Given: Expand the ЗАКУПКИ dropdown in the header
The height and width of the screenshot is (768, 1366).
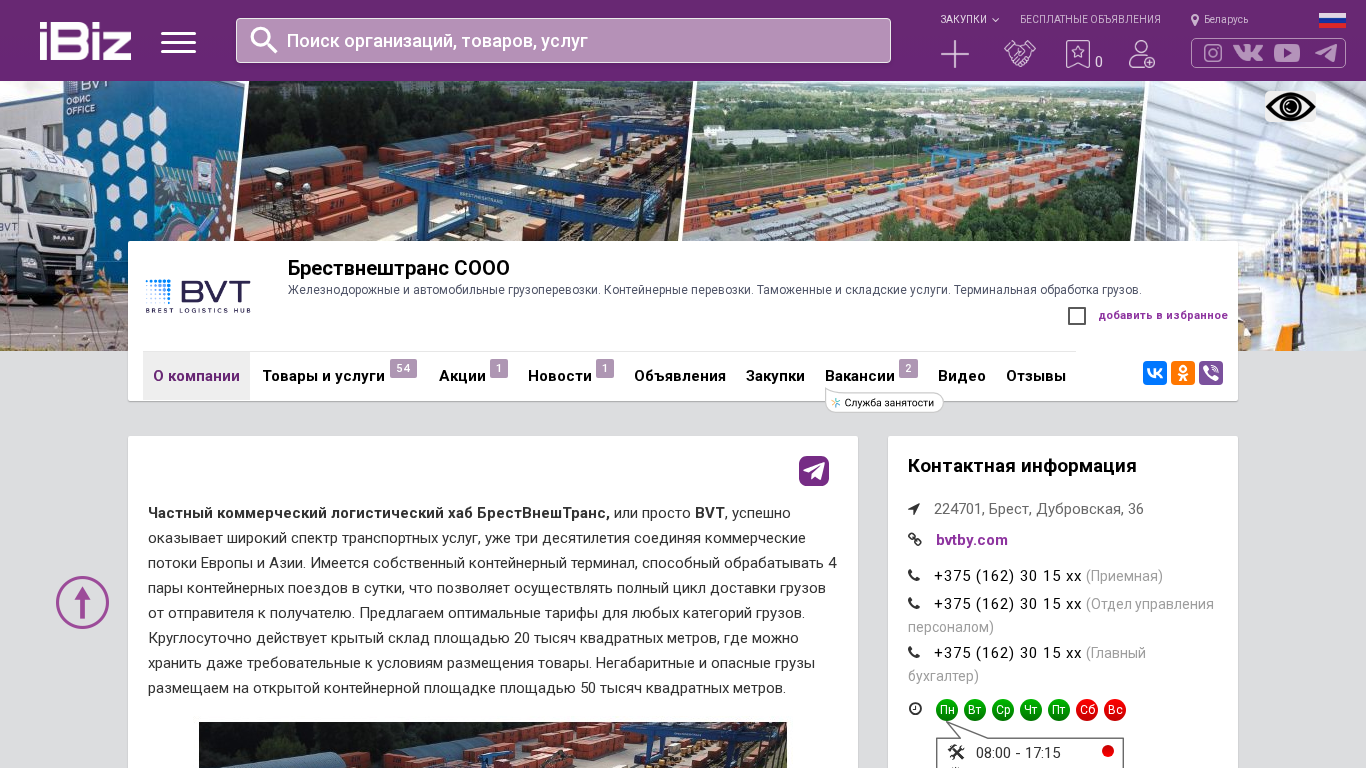Looking at the screenshot, I should coord(969,19).
